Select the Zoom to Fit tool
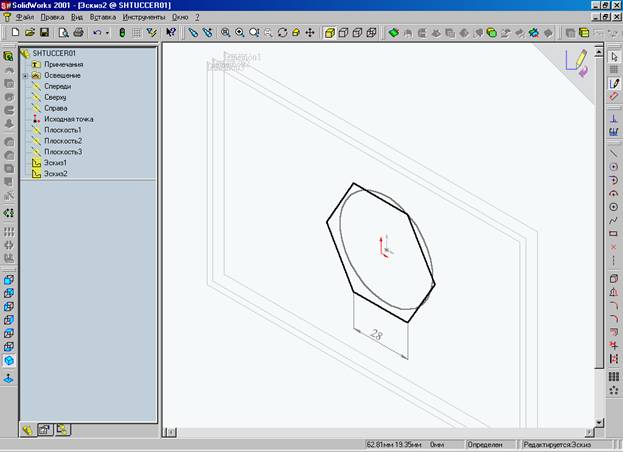 tap(225, 33)
